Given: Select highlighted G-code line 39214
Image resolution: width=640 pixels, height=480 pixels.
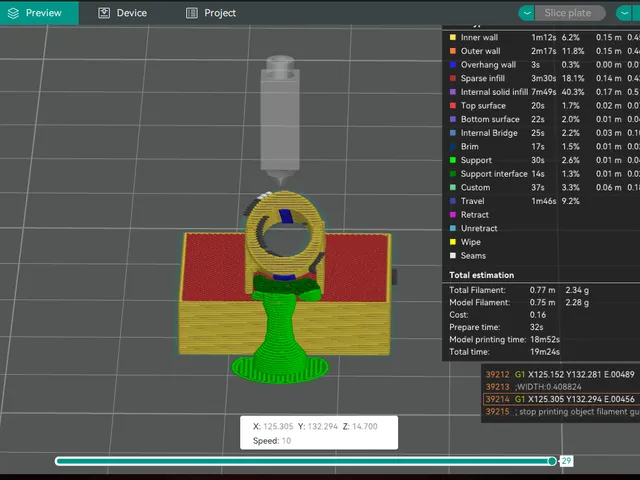Looking at the screenshot, I should [561, 399].
